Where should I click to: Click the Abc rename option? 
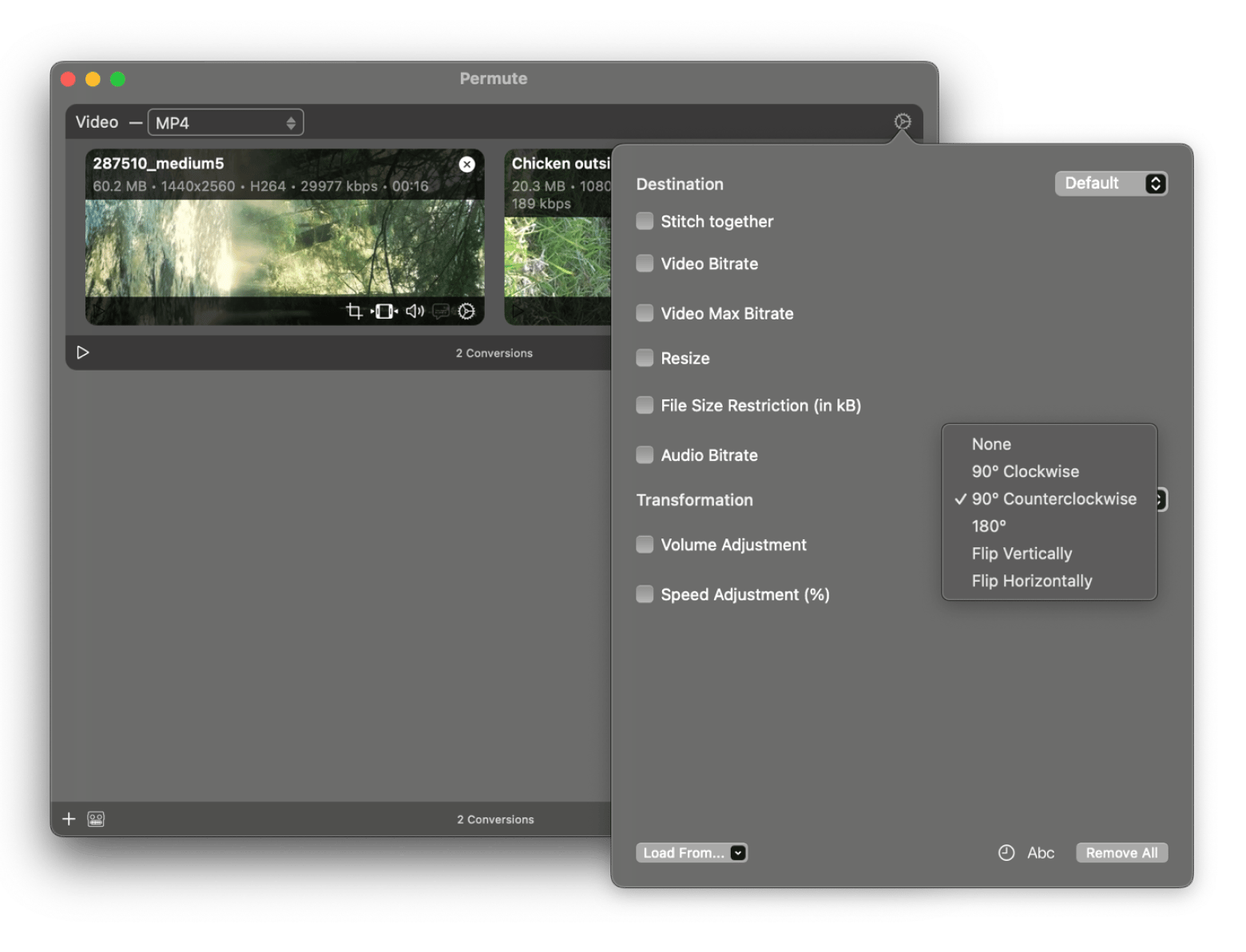click(x=1041, y=852)
